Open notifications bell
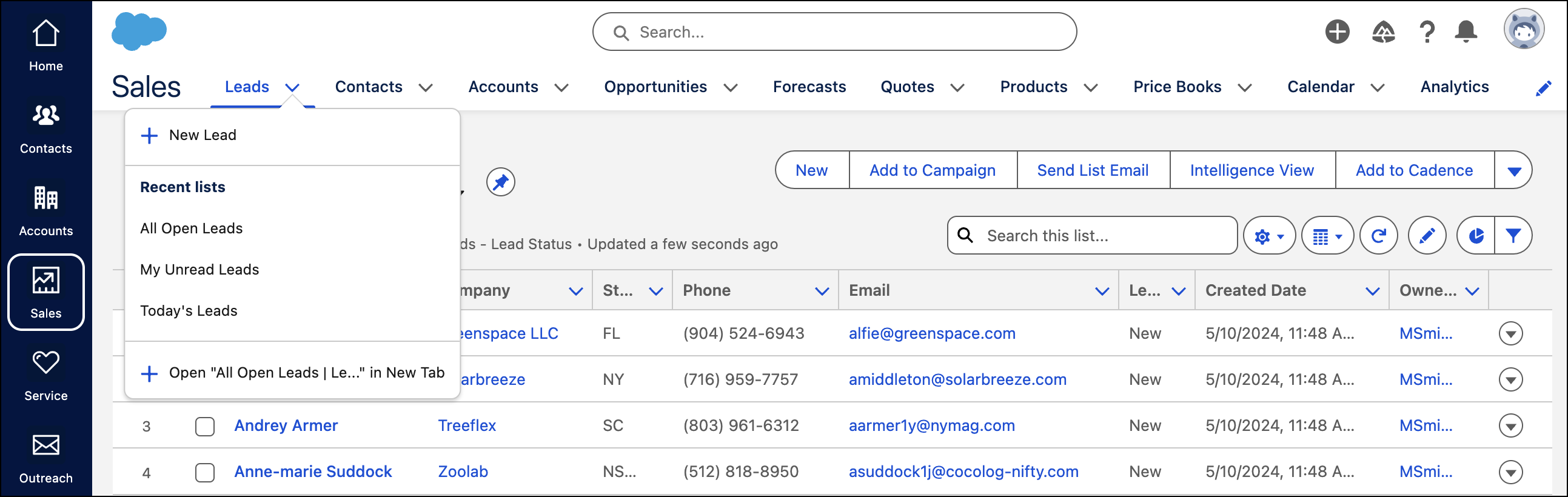 [1466, 32]
